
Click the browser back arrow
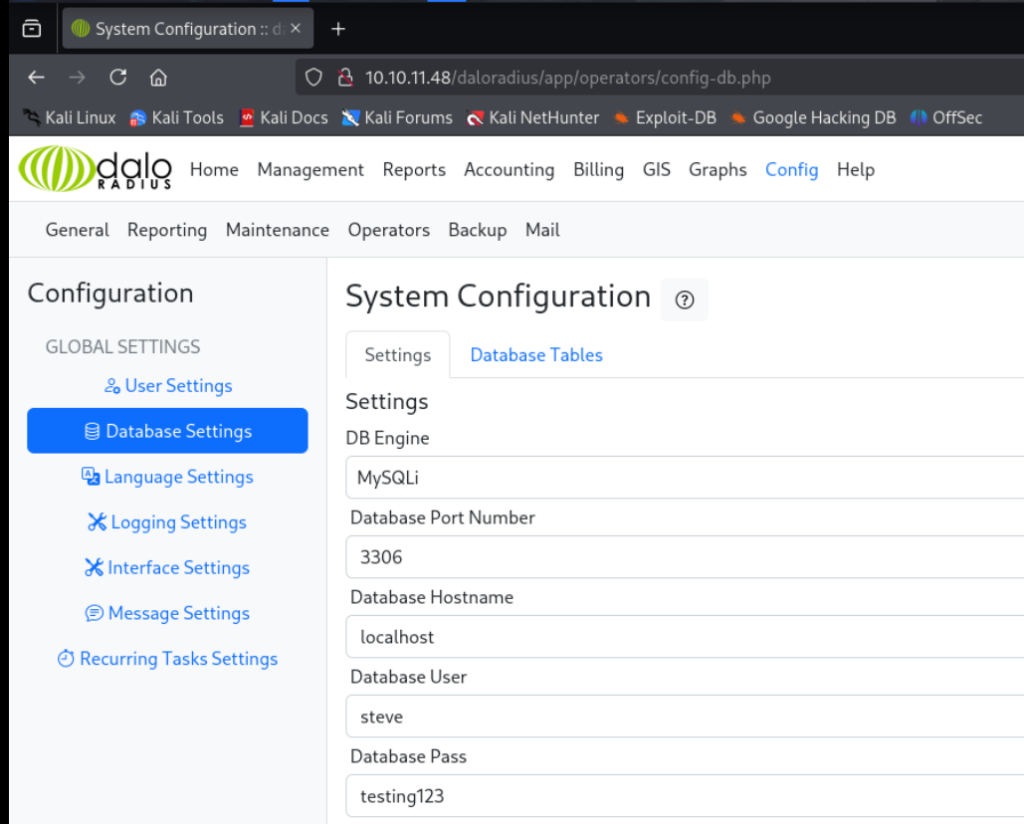36,78
